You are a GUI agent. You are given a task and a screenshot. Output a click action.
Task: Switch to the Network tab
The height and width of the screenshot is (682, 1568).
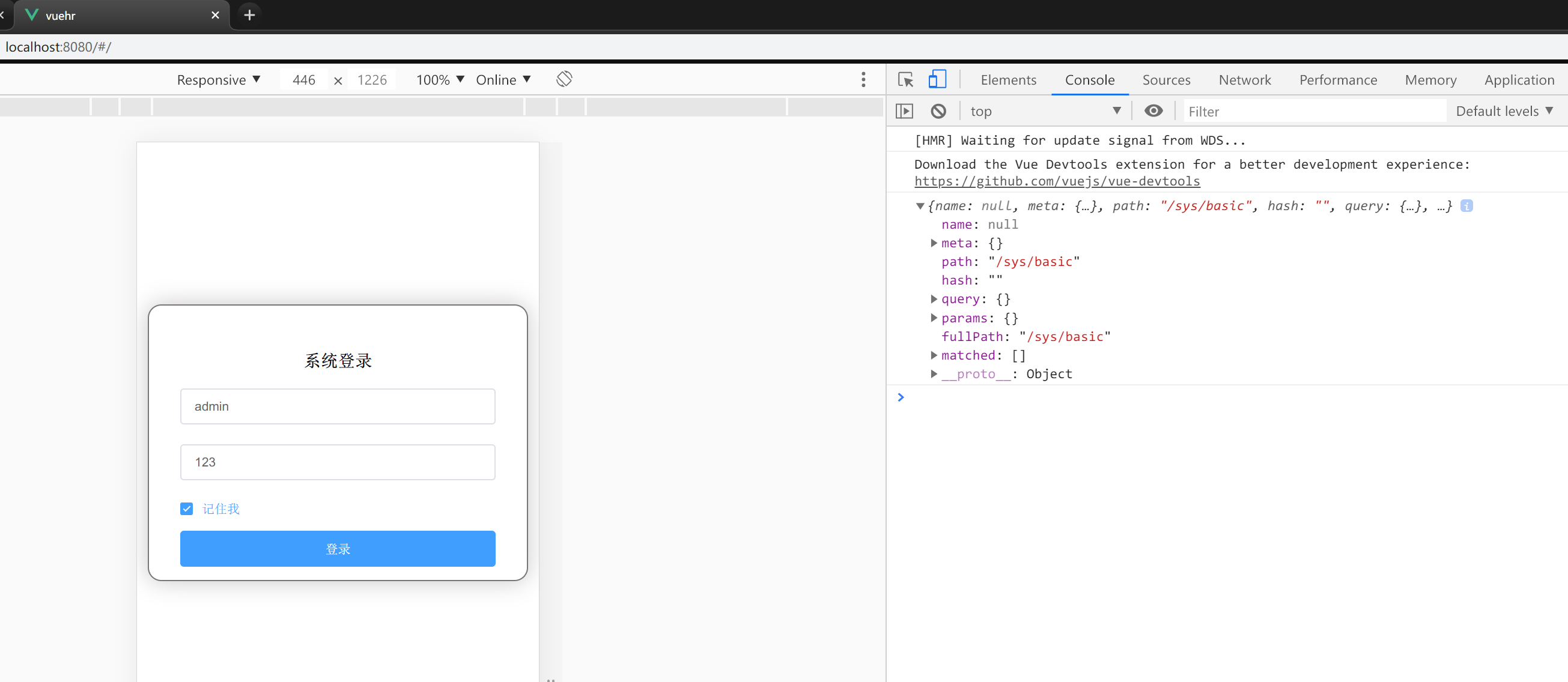(1244, 80)
